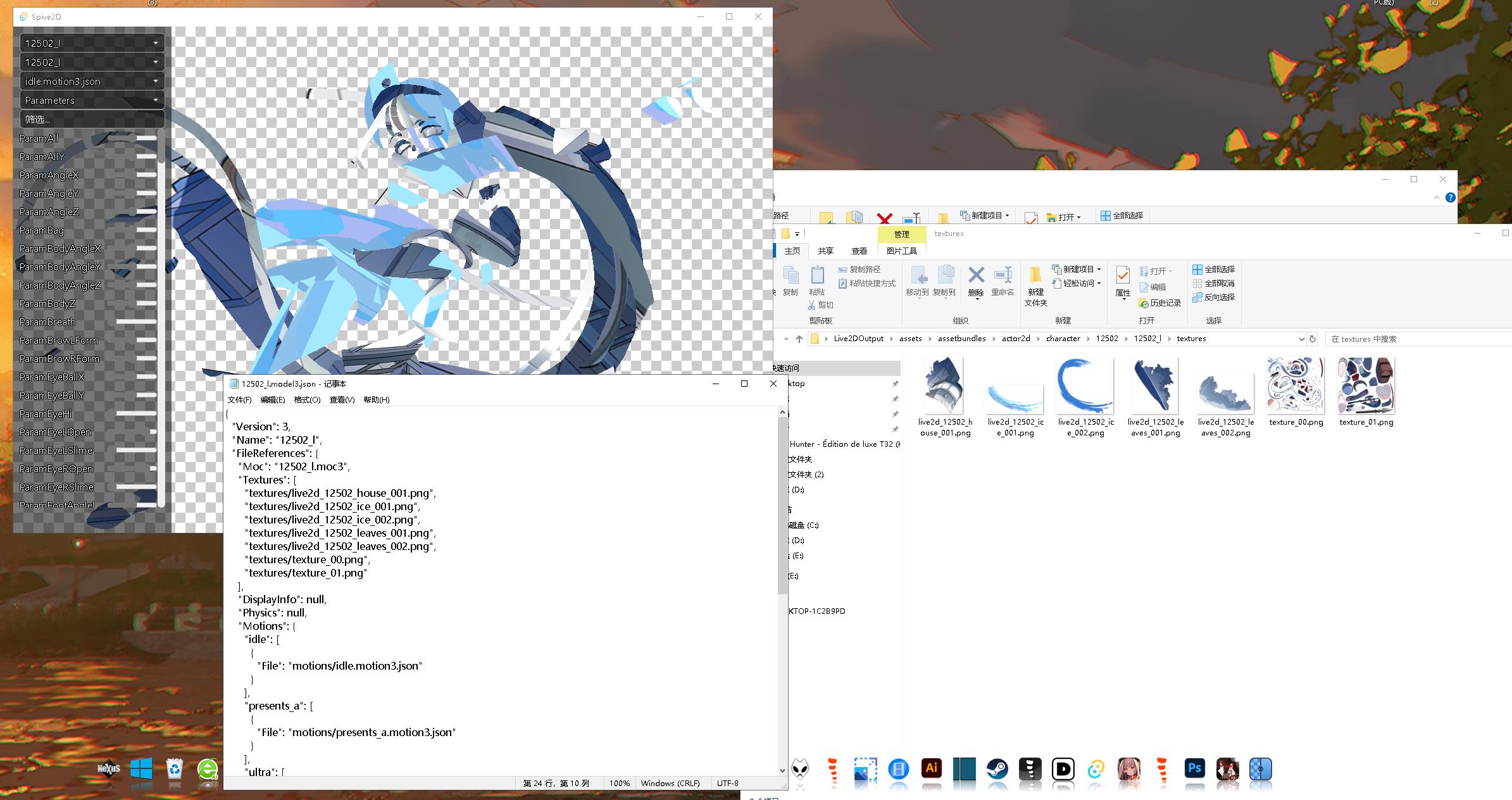
Task: Launch Steam from the dock
Action: 997,770
